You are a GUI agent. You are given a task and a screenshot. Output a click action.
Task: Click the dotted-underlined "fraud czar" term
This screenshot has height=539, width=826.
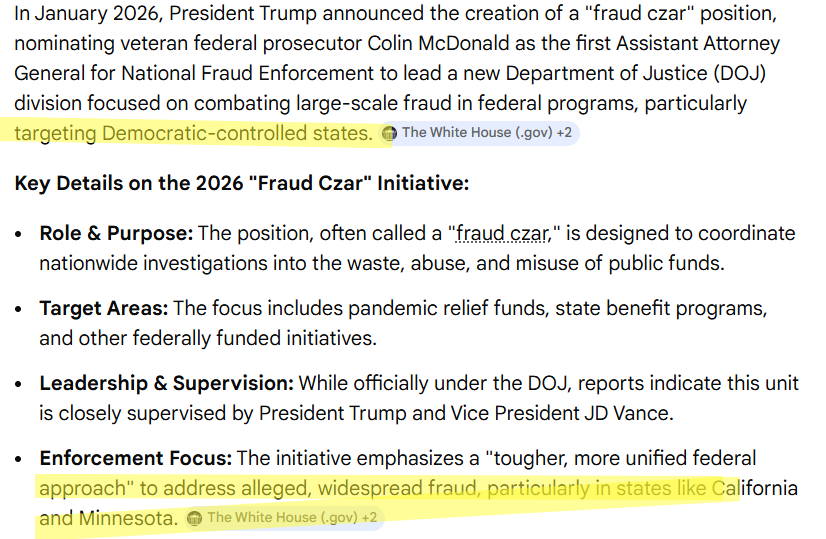point(502,234)
